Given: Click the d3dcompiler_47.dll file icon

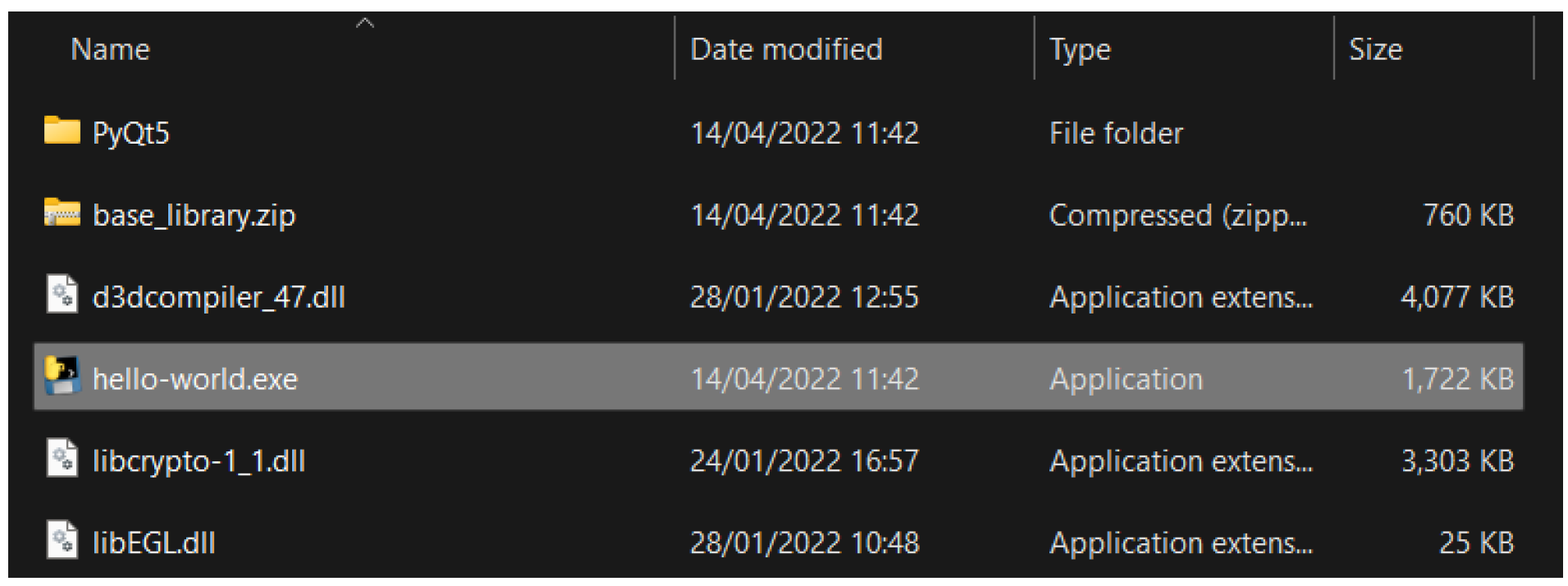Looking at the screenshot, I should click(x=62, y=295).
